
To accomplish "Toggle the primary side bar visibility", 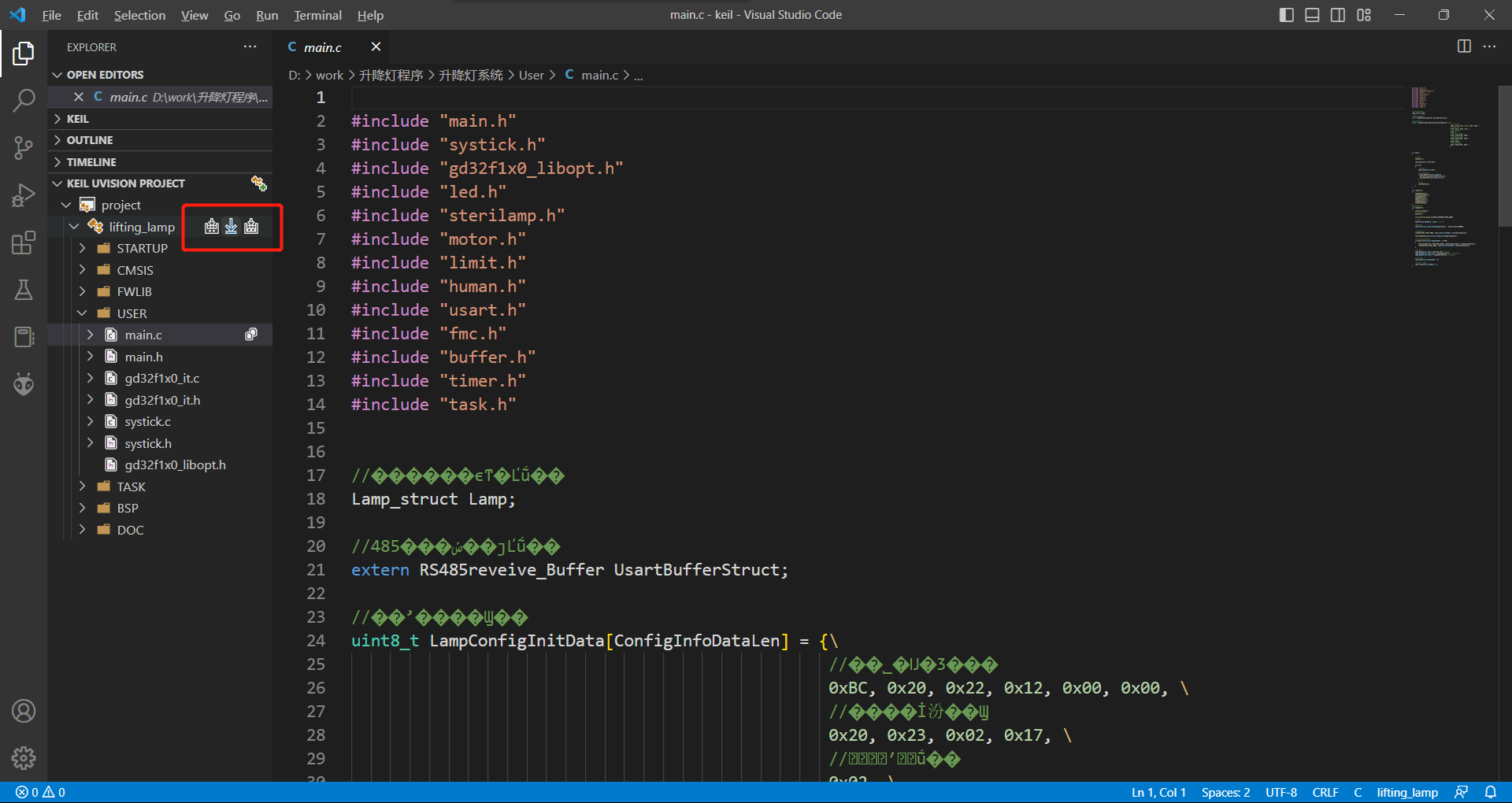I will (1287, 15).
